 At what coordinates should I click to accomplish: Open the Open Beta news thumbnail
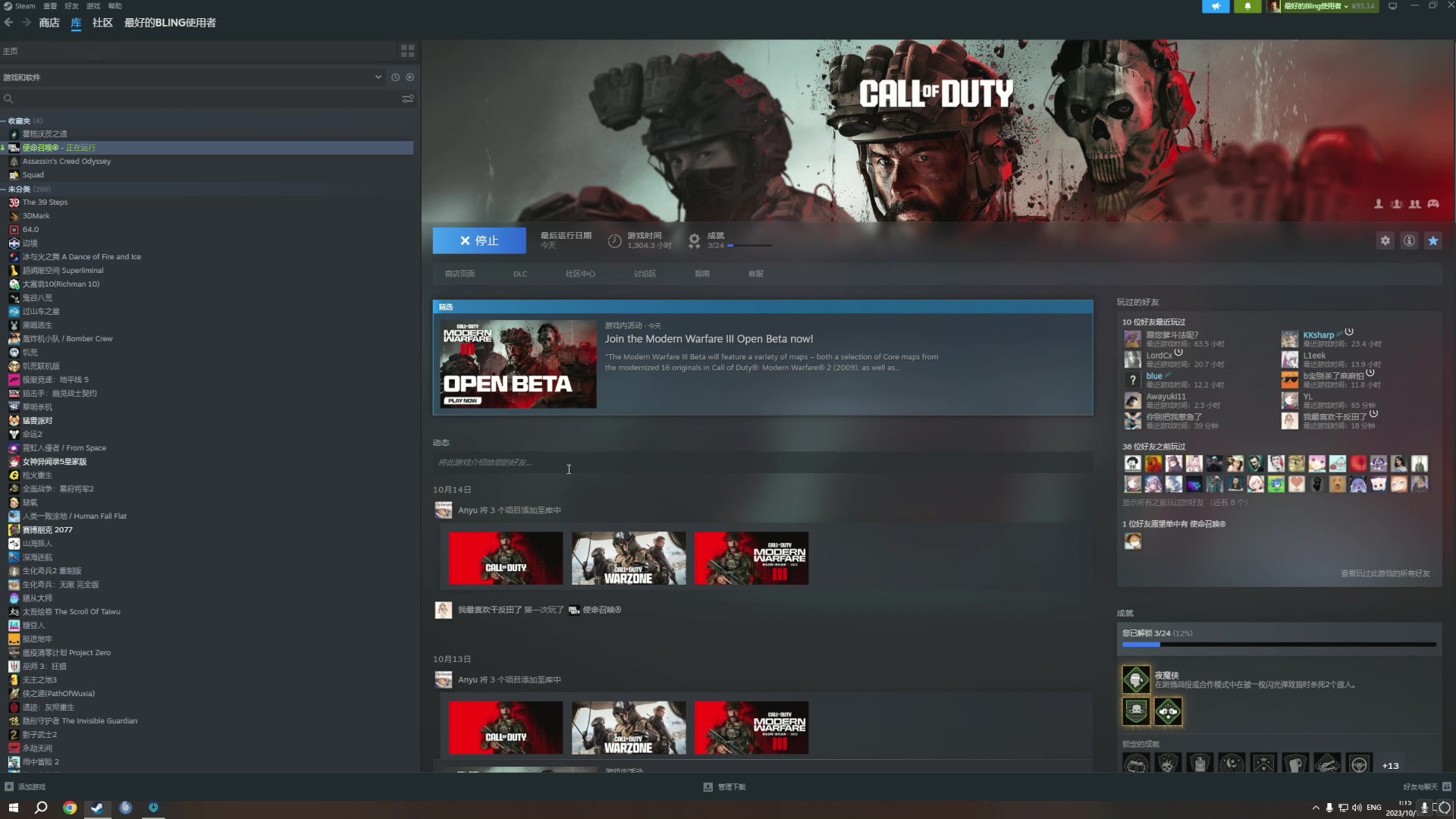(519, 364)
